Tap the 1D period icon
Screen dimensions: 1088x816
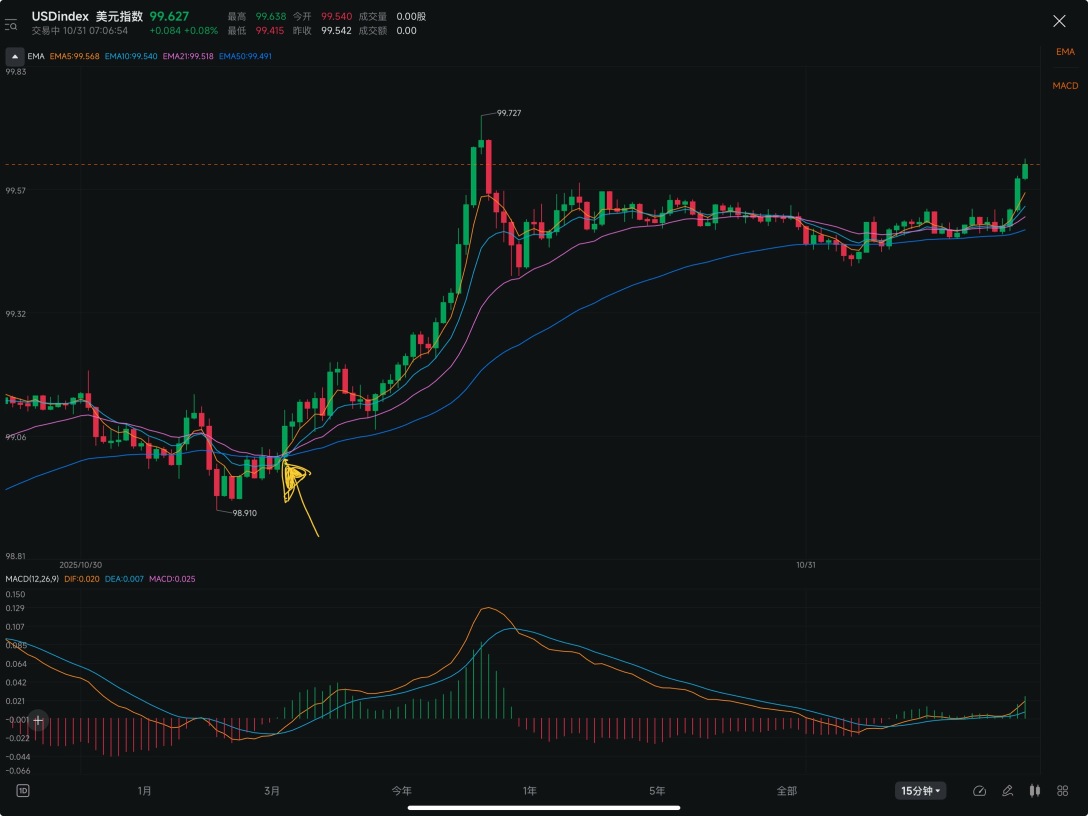click(22, 791)
